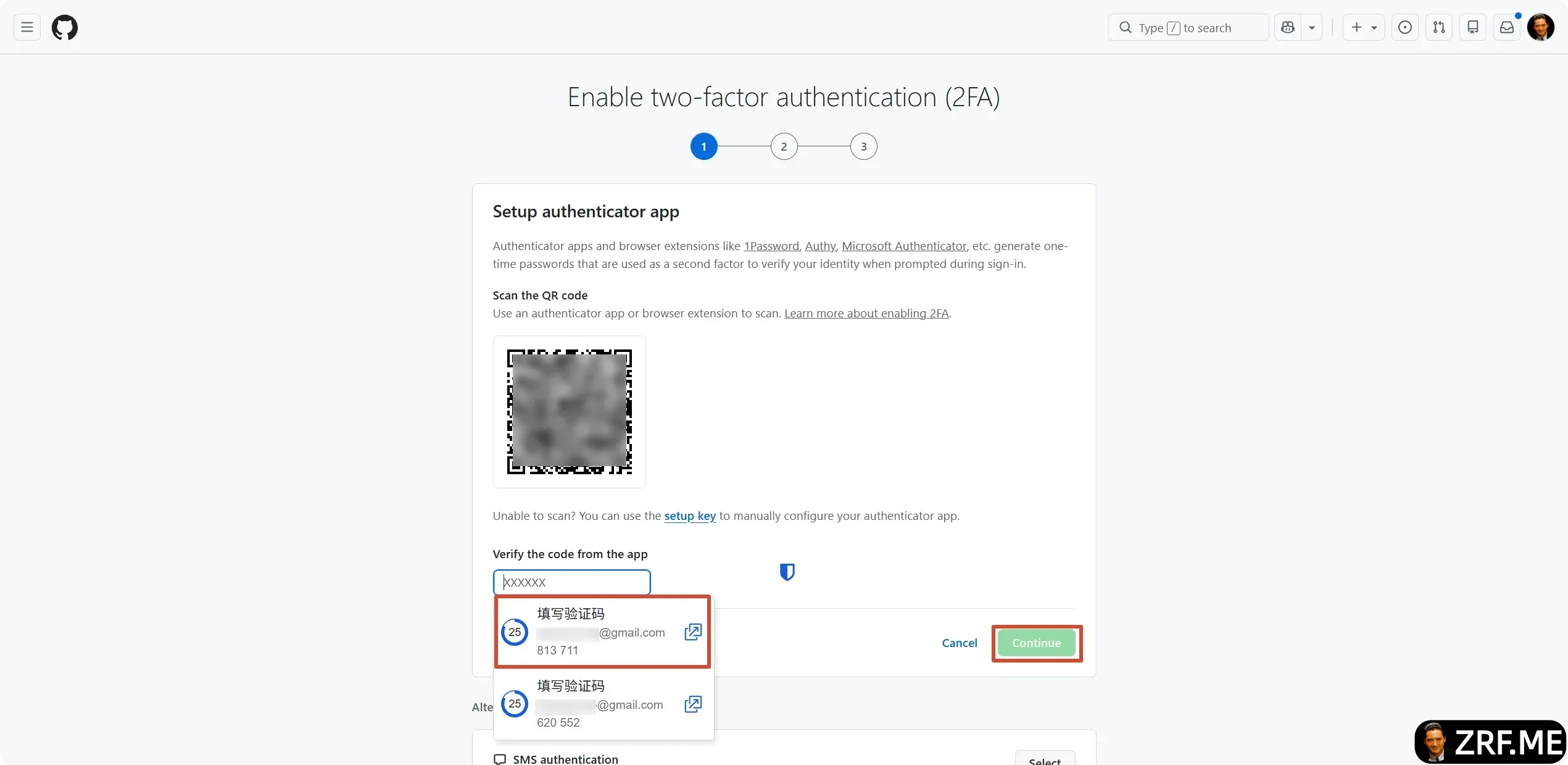
Task: Click the countdown timer 25 beside 620 552
Action: [515, 704]
